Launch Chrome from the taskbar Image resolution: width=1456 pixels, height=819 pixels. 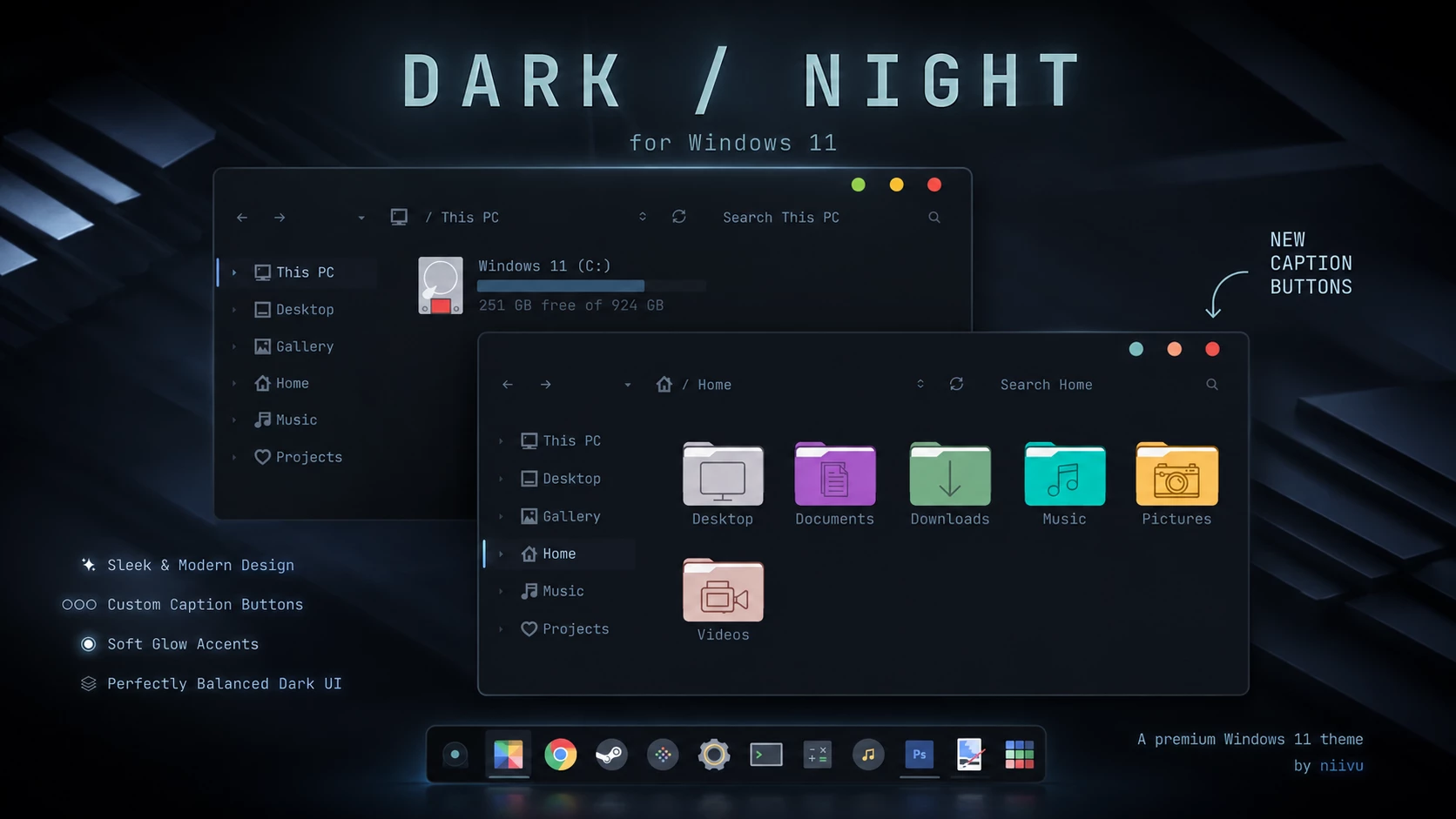tap(560, 755)
